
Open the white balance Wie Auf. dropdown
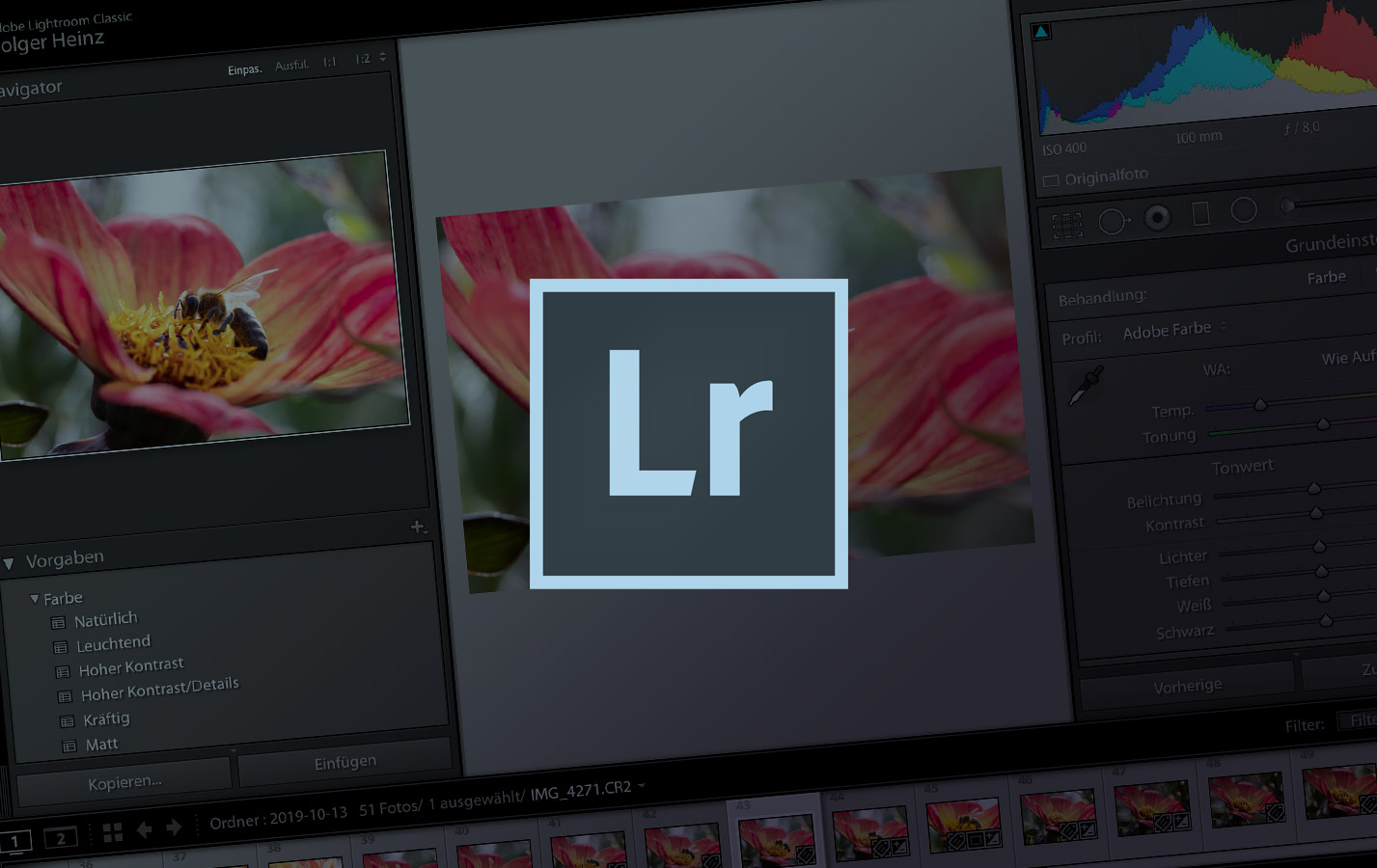(x=1349, y=357)
